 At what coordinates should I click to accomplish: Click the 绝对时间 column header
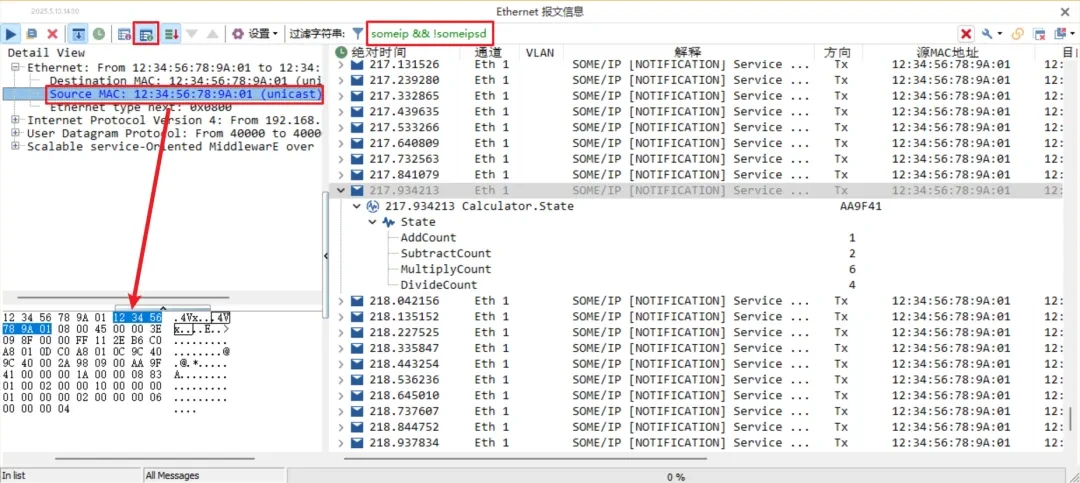[x=379, y=52]
